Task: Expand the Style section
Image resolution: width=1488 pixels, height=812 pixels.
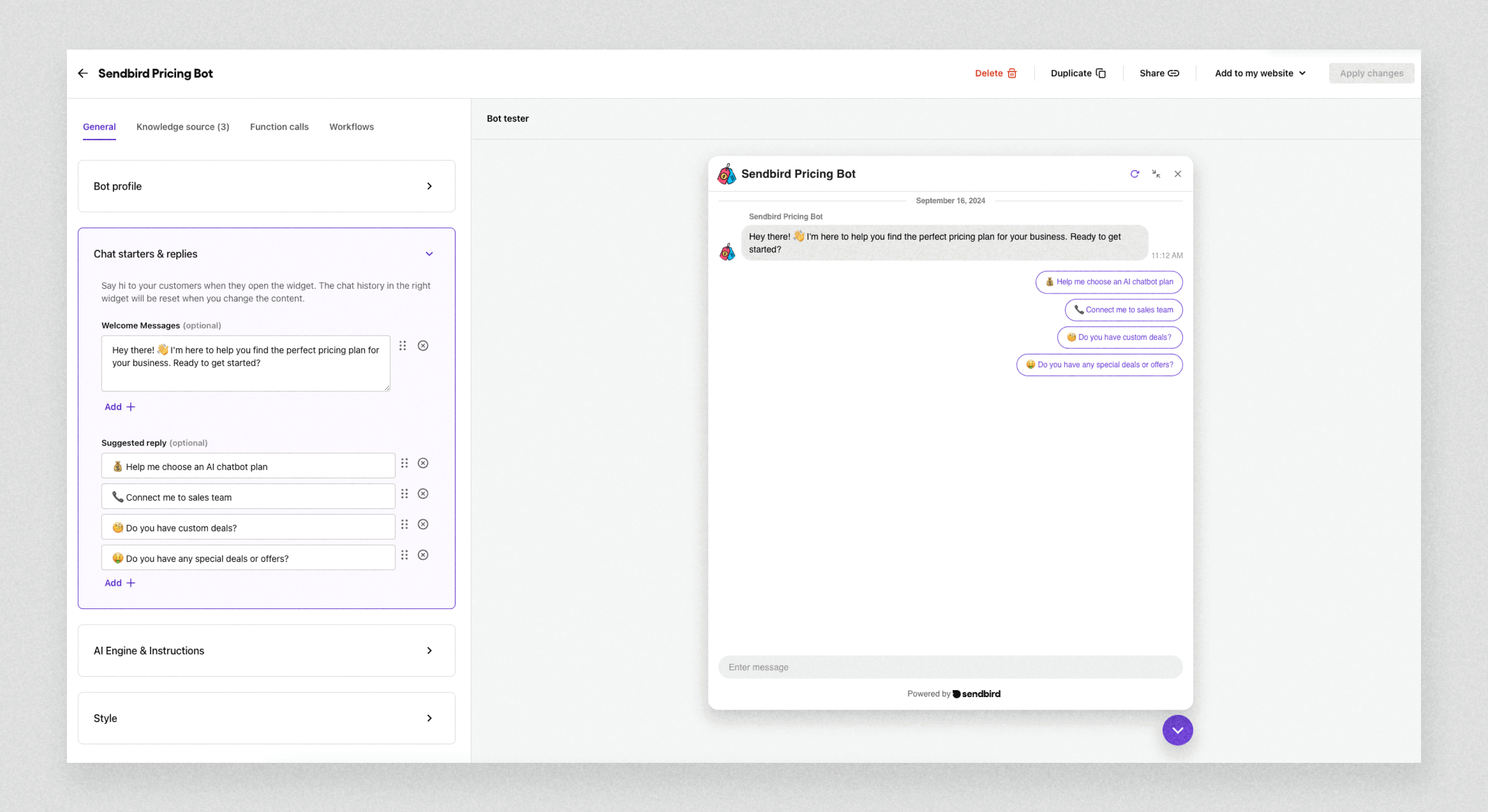Action: coord(266,718)
